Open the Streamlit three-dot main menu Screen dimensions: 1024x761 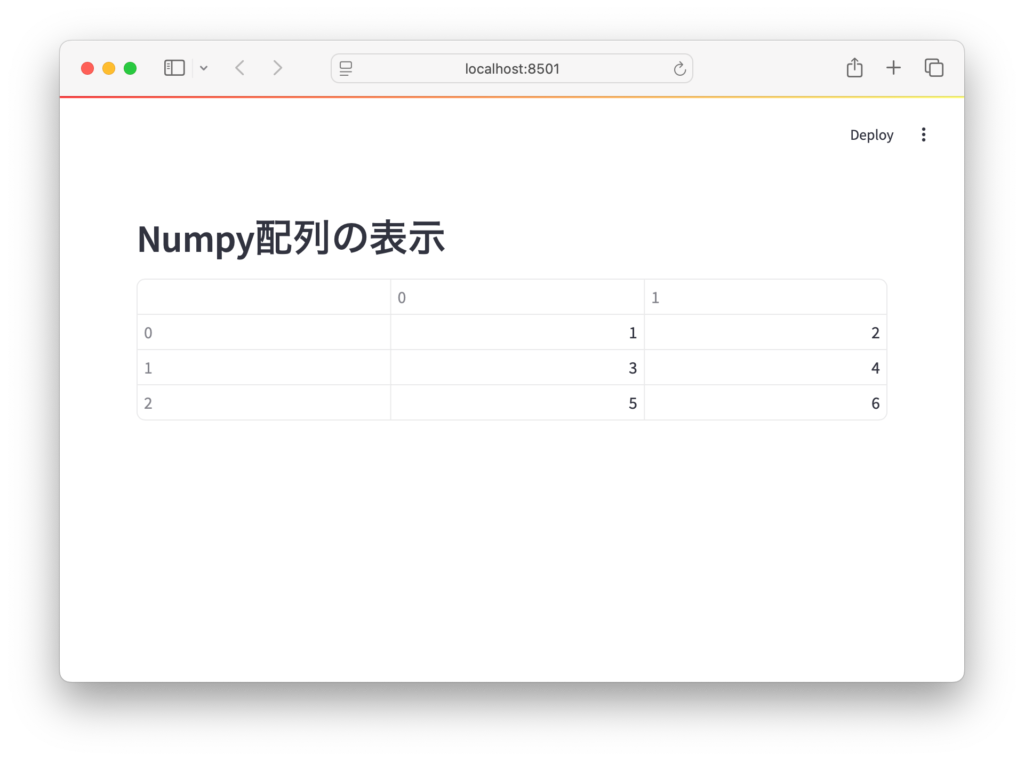tap(923, 135)
